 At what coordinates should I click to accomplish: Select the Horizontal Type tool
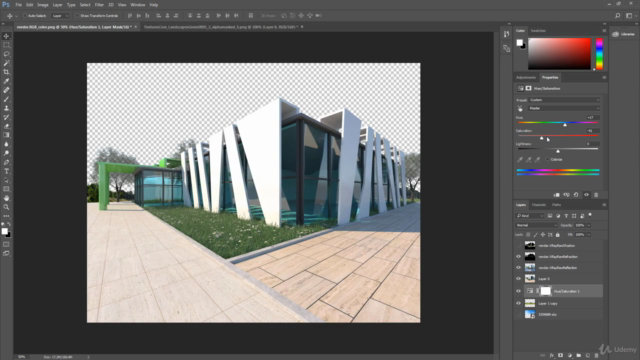pos(6,171)
